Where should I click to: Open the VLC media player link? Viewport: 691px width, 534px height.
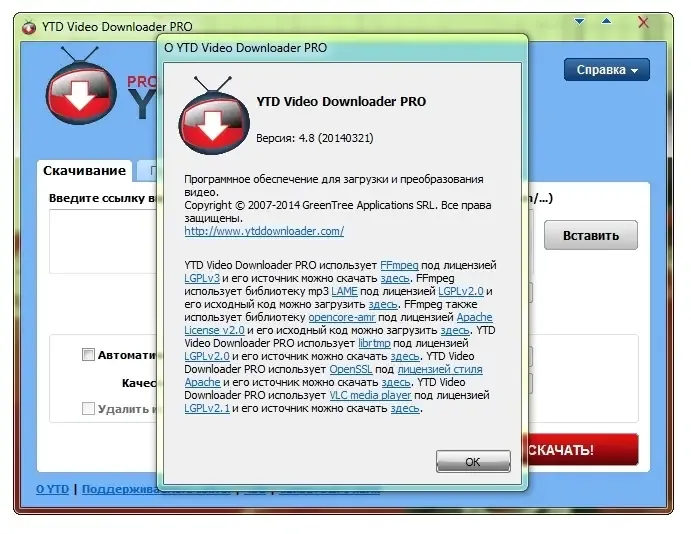(x=370, y=395)
